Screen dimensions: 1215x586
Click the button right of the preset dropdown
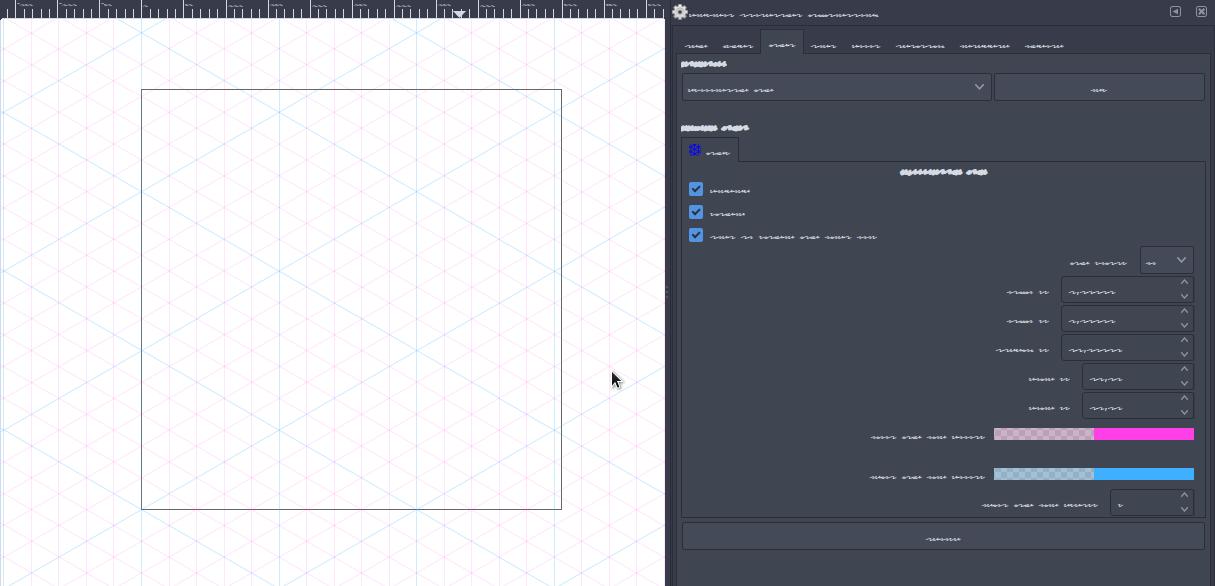pyautogui.click(x=1099, y=86)
